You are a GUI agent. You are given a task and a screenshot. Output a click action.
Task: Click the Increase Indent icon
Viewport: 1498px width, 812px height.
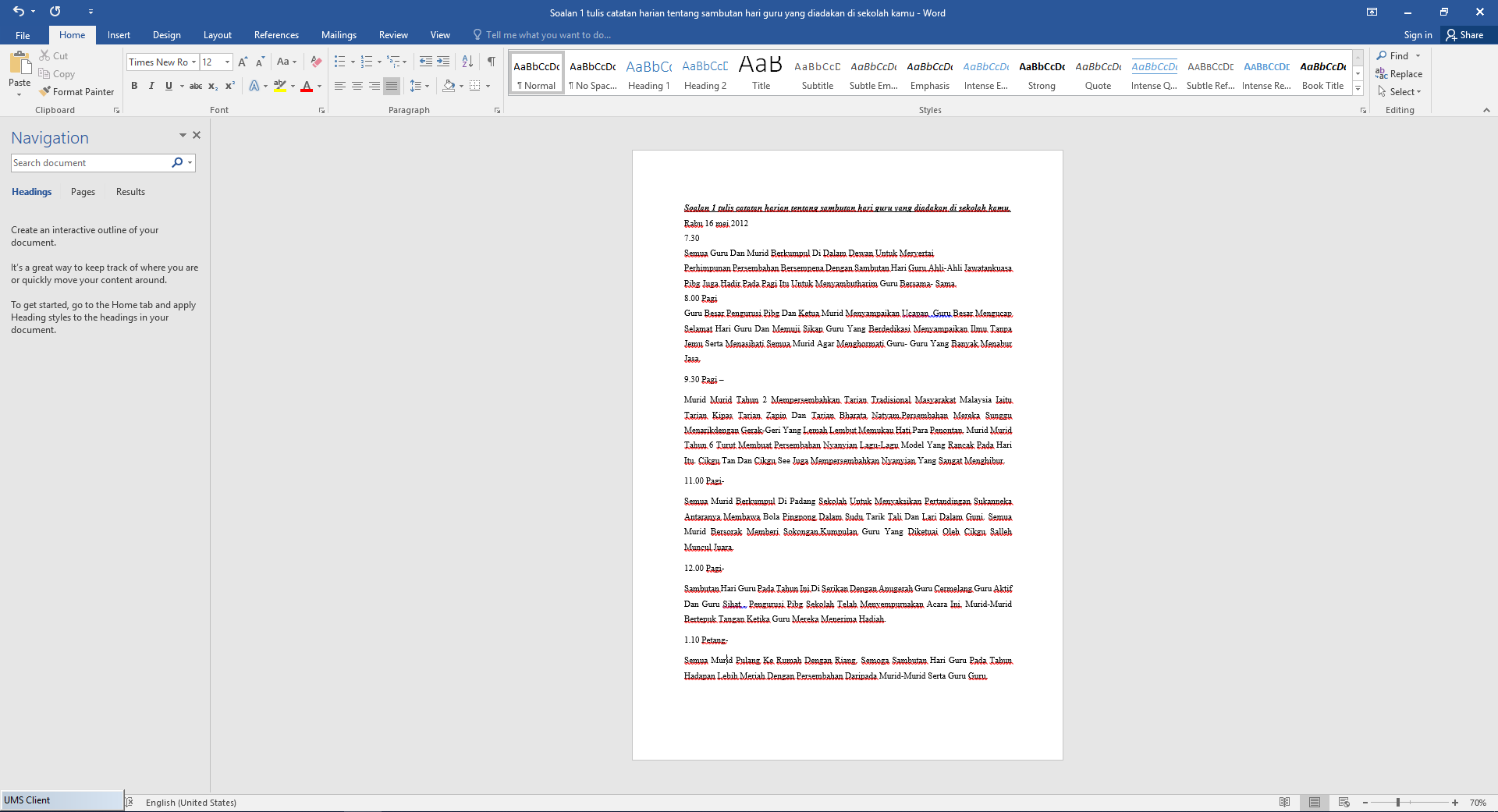pos(443,62)
